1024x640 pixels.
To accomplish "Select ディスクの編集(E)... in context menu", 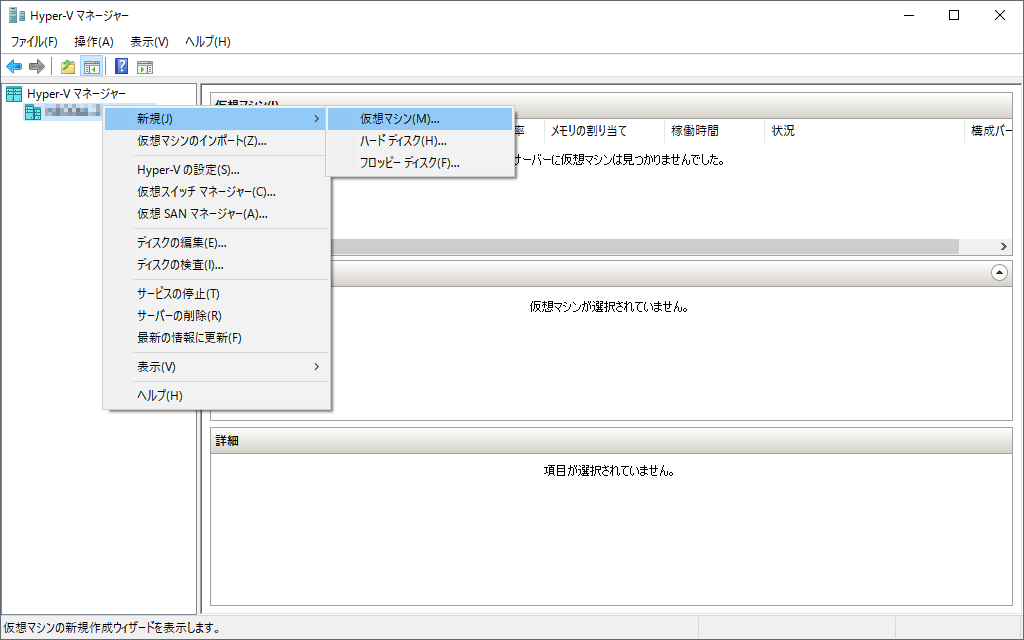I will pos(216,243).
